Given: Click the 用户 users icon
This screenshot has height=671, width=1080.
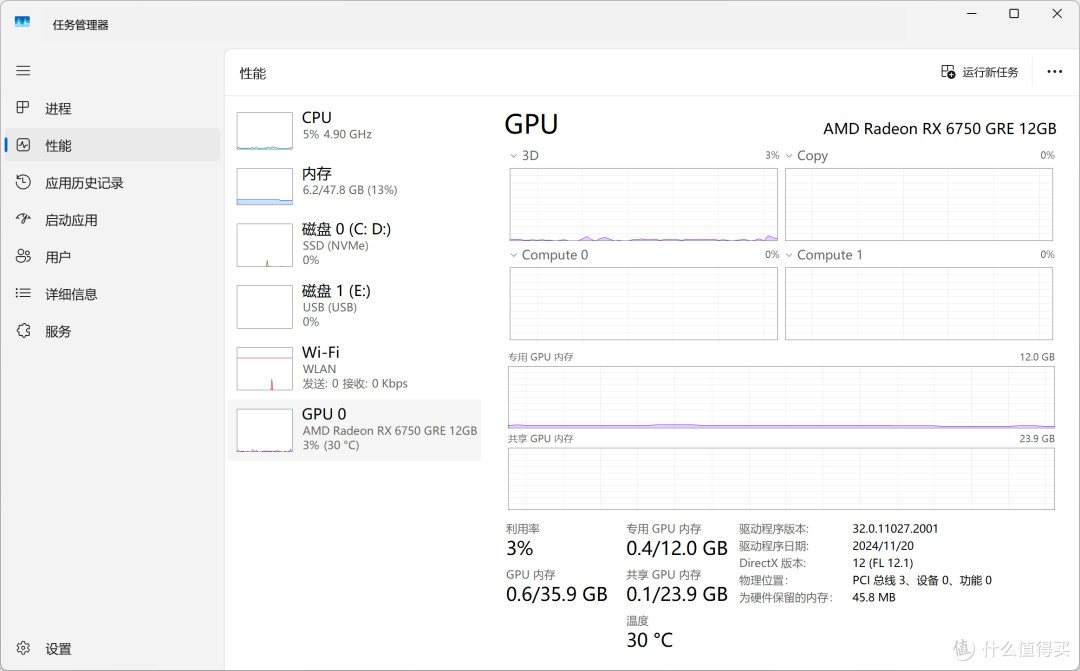Looking at the screenshot, I should [x=23, y=256].
